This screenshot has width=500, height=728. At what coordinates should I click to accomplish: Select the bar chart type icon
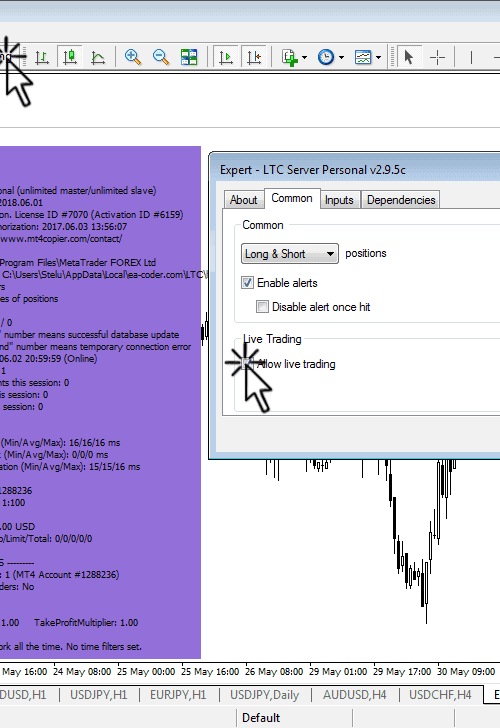point(42,58)
